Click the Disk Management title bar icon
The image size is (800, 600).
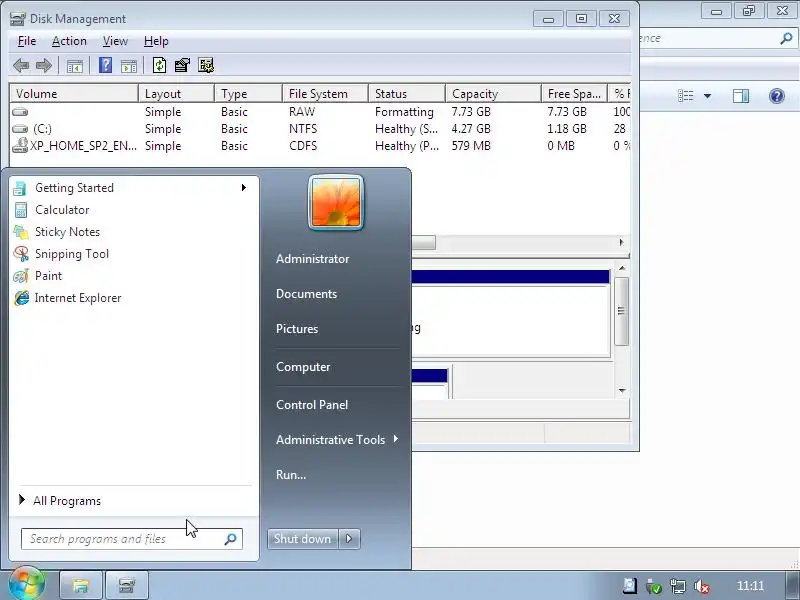(17, 19)
